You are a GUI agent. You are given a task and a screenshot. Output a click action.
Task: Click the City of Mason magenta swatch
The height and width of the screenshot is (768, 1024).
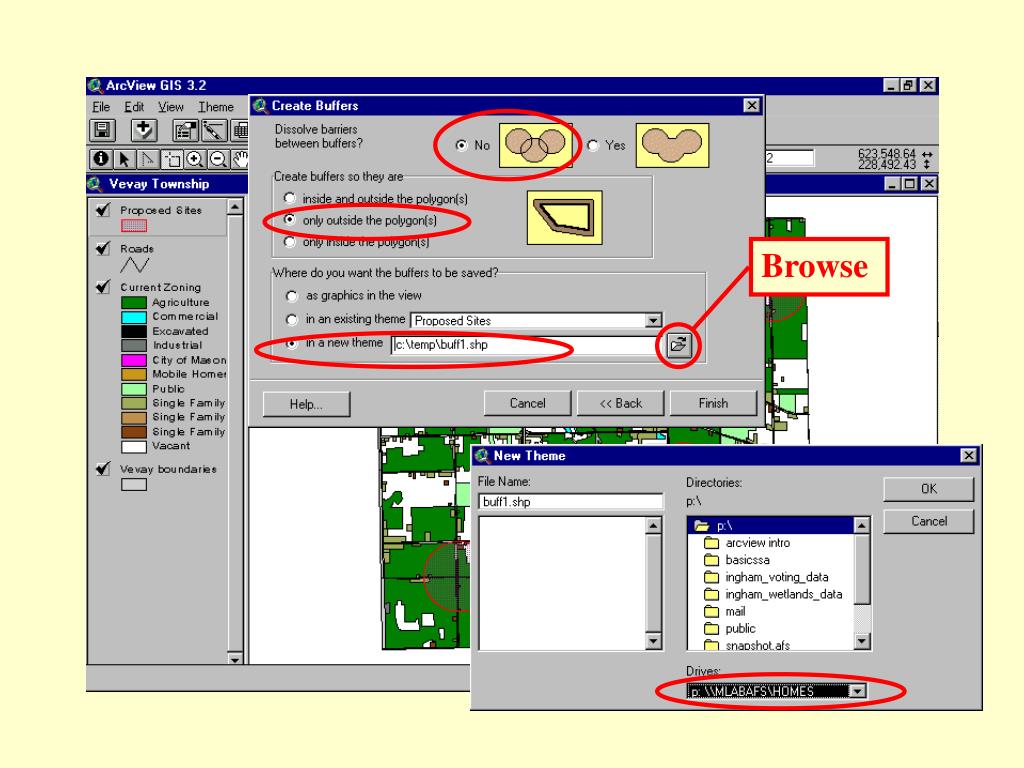pos(134,360)
